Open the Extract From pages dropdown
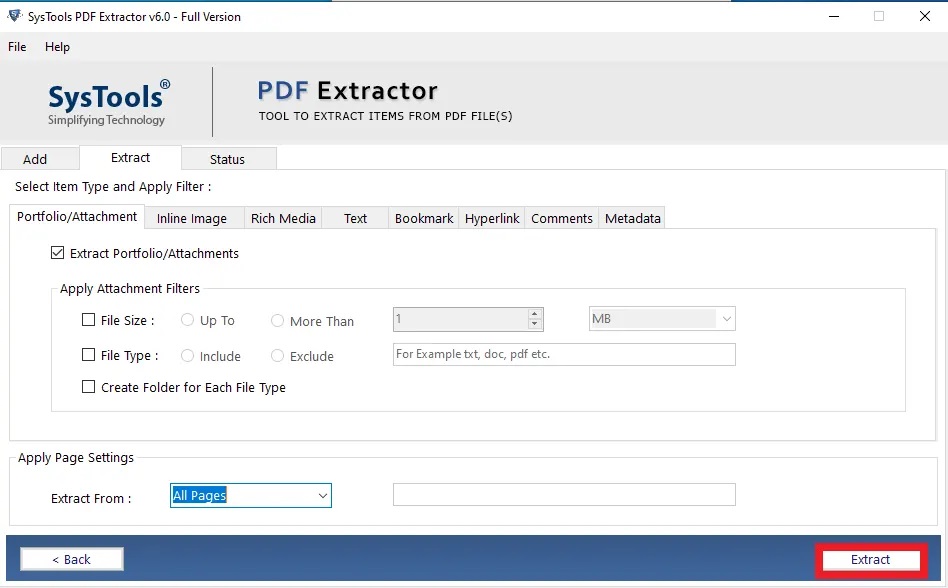This screenshot has width=948, height=588. (x=322, y=495)
